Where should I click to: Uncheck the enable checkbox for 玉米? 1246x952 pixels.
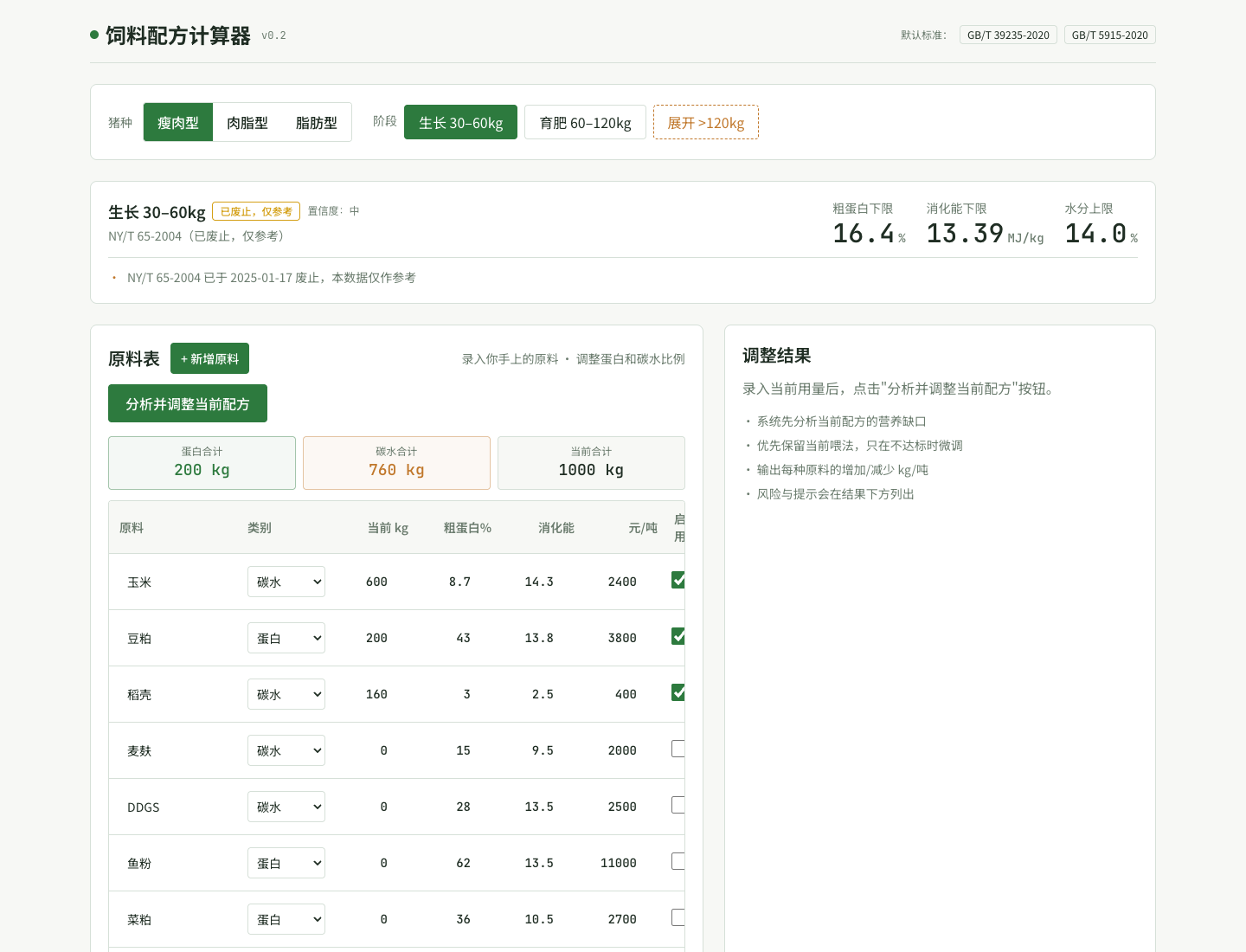[x=678, y=580]
